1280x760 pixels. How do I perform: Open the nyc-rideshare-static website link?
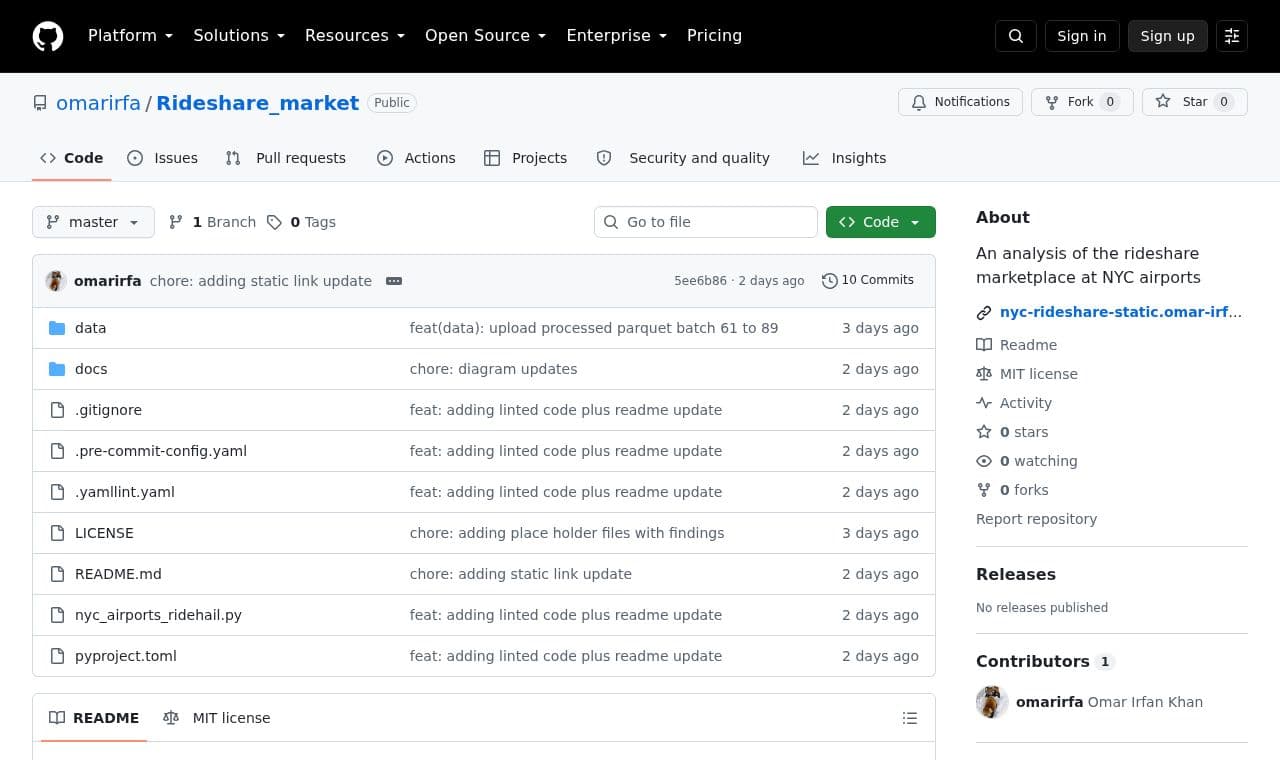tap(1120, 312)
